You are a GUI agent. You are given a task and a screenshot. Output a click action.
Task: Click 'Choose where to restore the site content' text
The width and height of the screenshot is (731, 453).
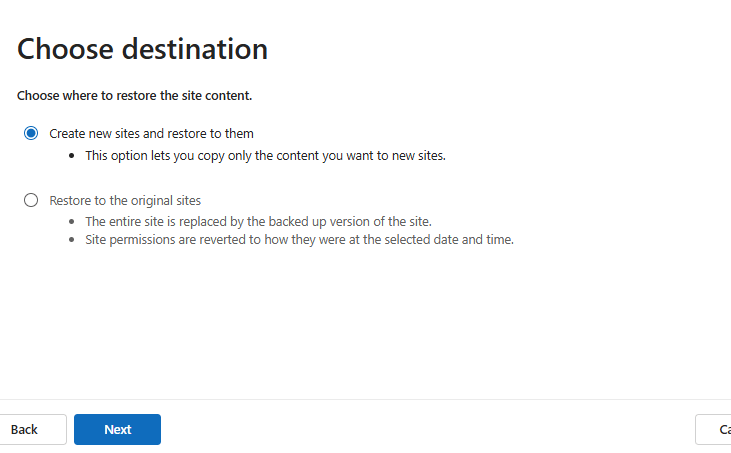134,96
